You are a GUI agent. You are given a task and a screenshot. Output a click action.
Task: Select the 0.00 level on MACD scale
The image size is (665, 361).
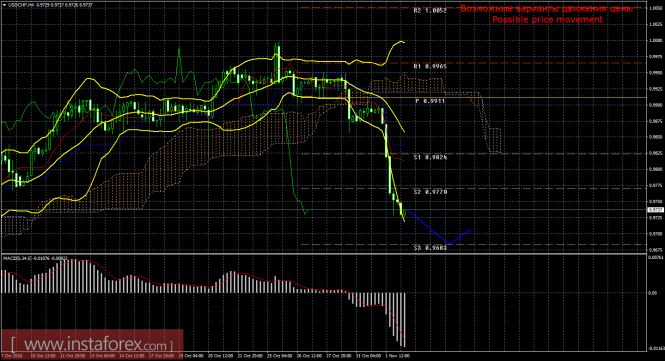click(654, 293)
